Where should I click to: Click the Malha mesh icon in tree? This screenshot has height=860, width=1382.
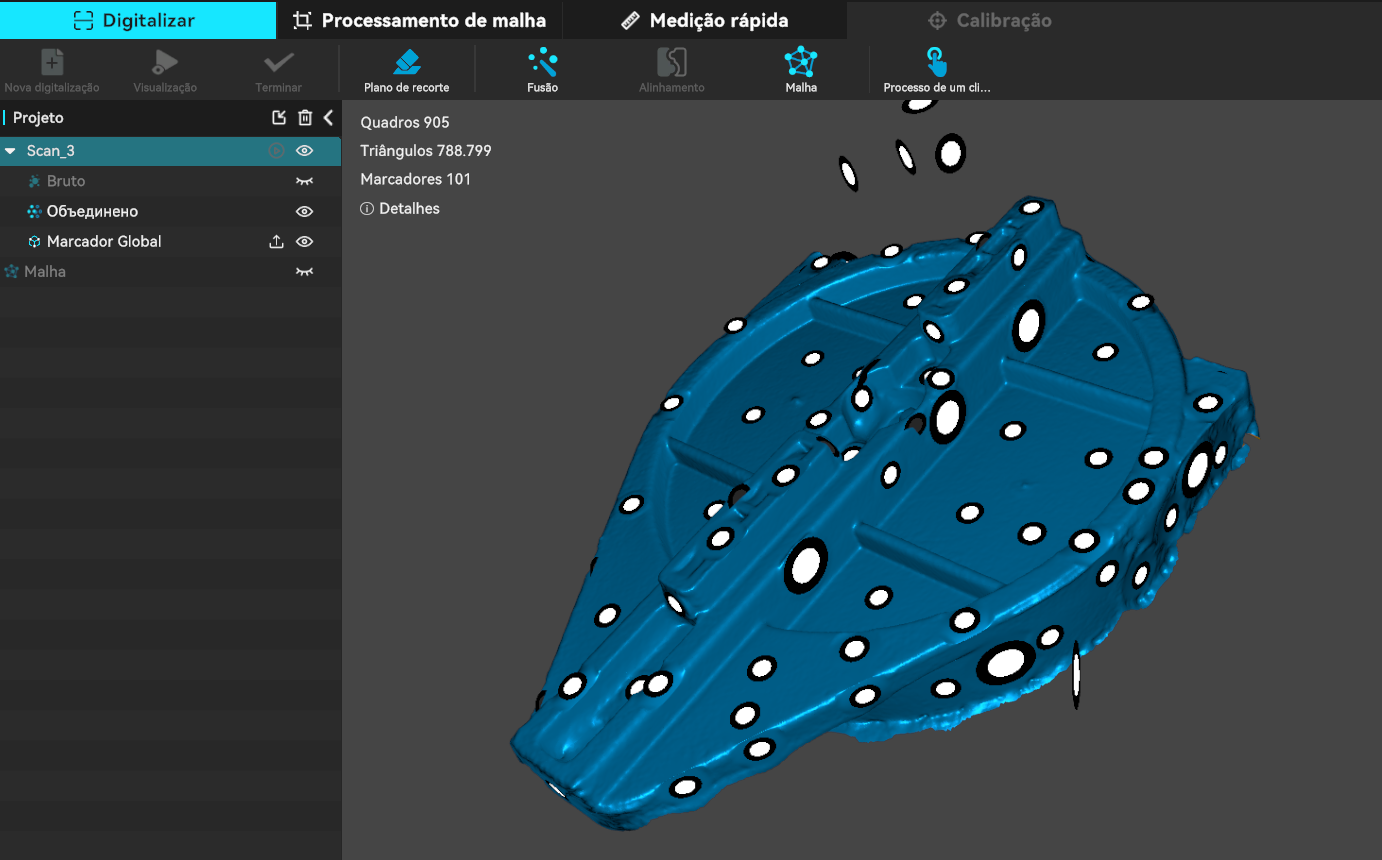tap(12, 271)
